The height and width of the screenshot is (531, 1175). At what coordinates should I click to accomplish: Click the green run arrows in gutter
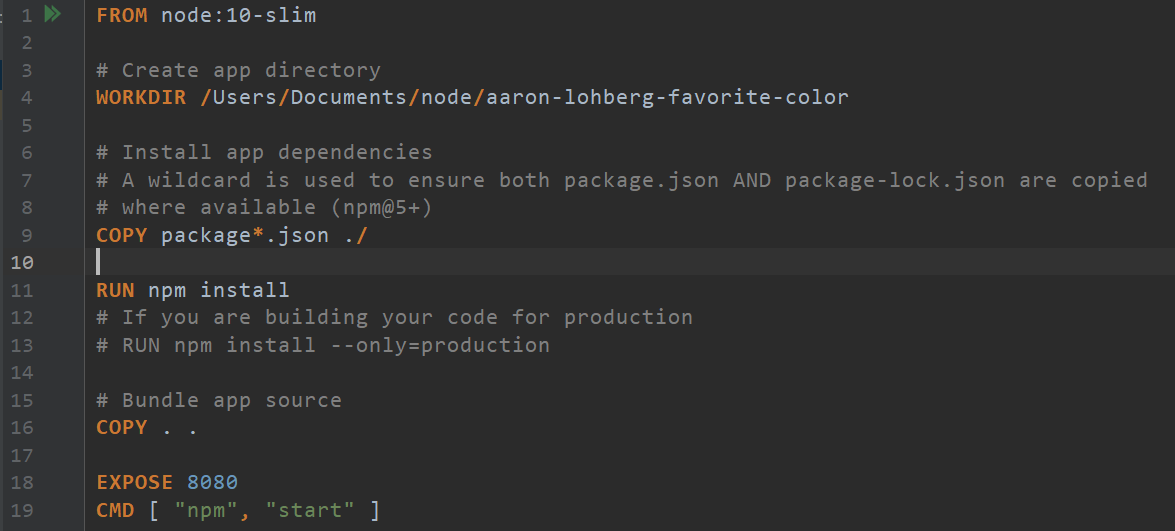click(53, 15)
